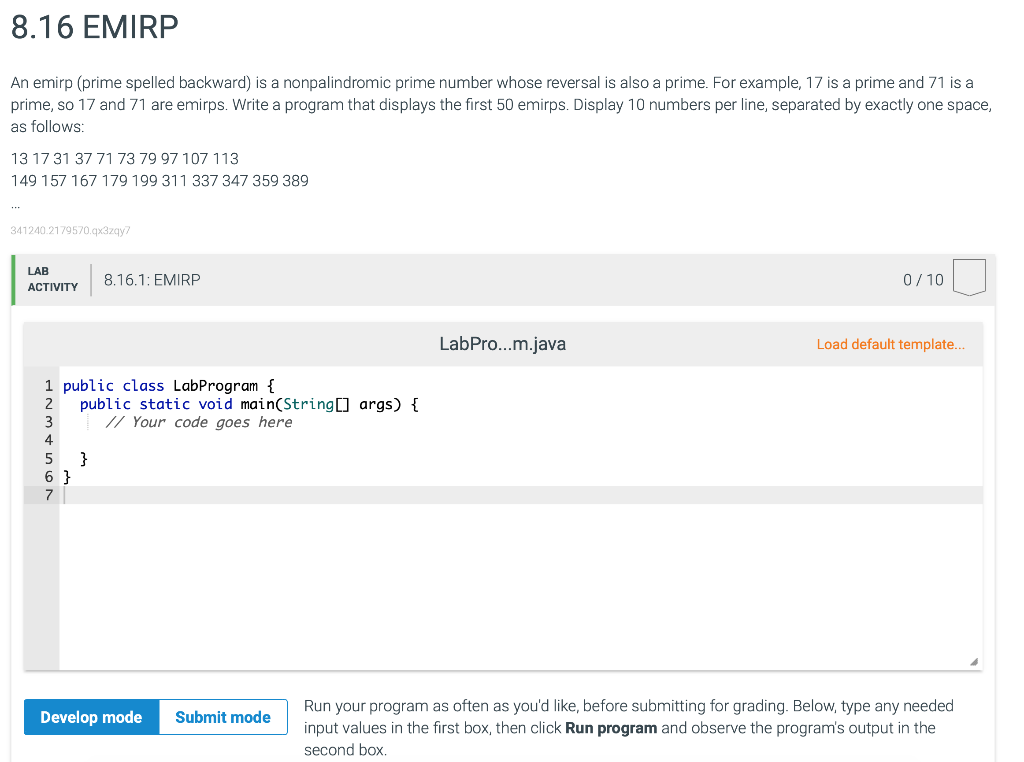
Task: Click the 0 / 10 score indicator
Action: pyautogui.click(x=922, y=280)
